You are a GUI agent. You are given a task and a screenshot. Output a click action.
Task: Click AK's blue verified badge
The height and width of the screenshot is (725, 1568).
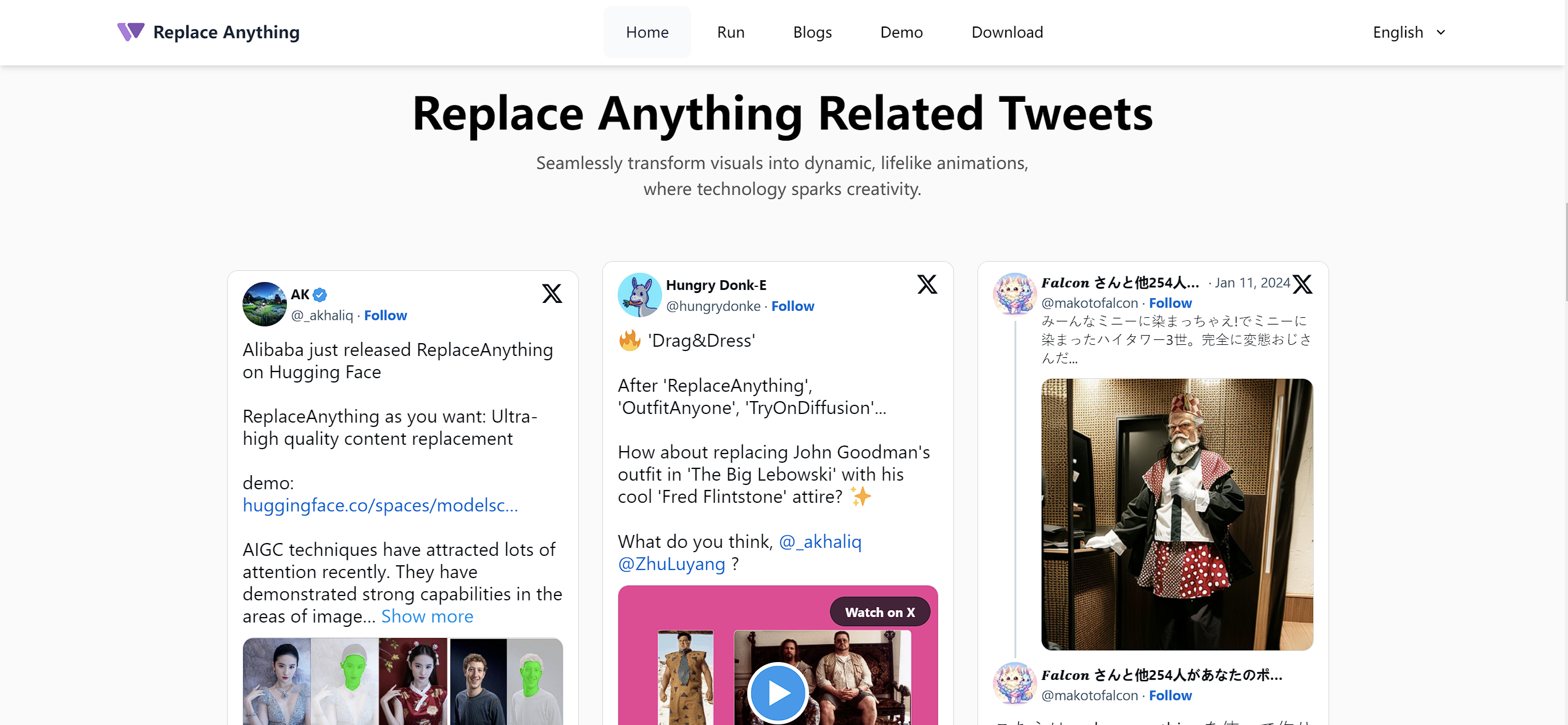point(320,294)
